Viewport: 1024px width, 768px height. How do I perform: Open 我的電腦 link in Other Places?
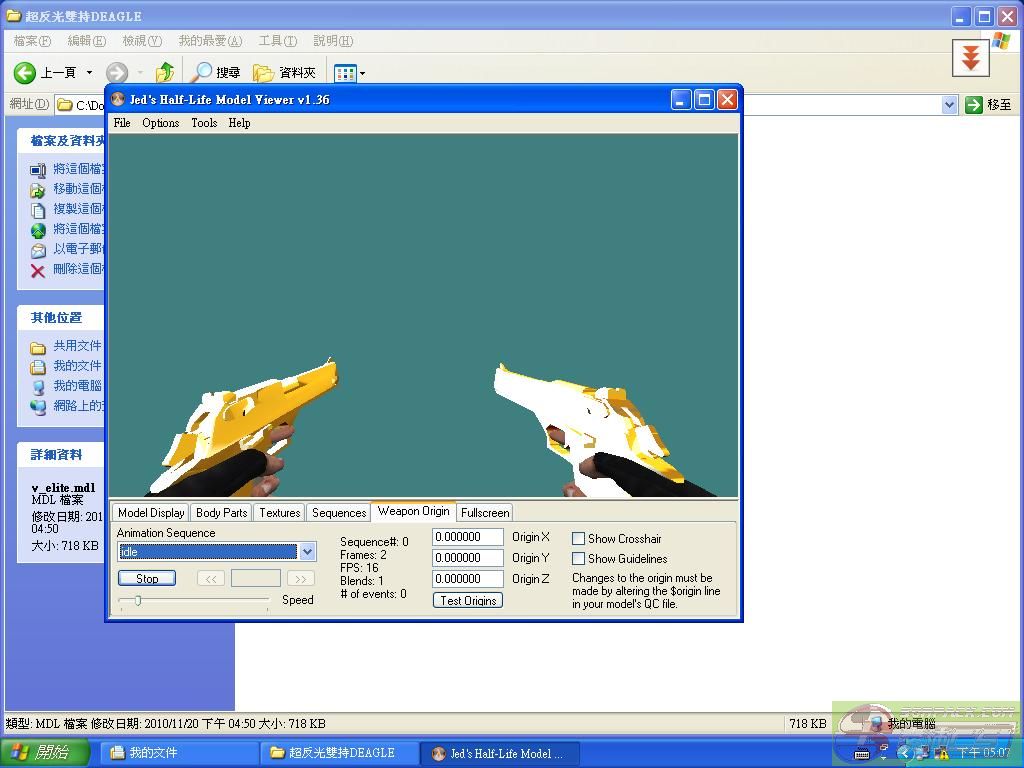pos(77,386)
